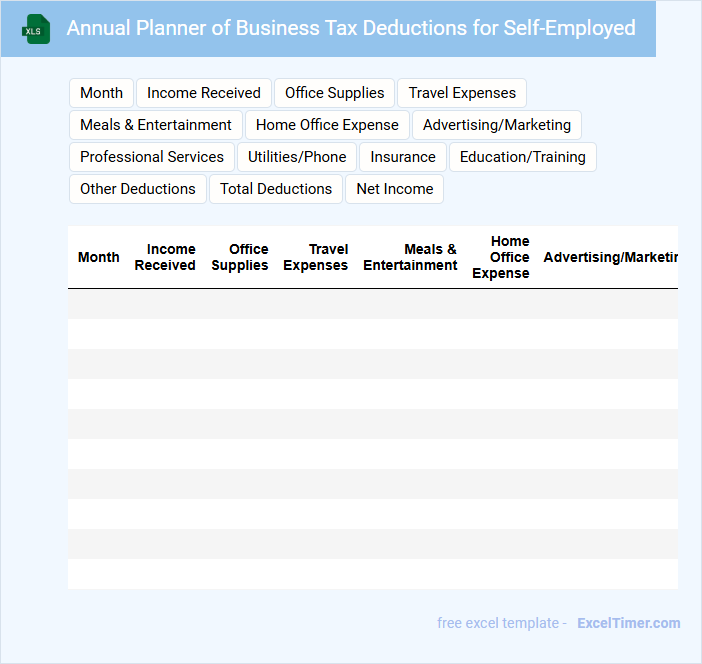Select the Income Received tag

[x=204, y=93]
